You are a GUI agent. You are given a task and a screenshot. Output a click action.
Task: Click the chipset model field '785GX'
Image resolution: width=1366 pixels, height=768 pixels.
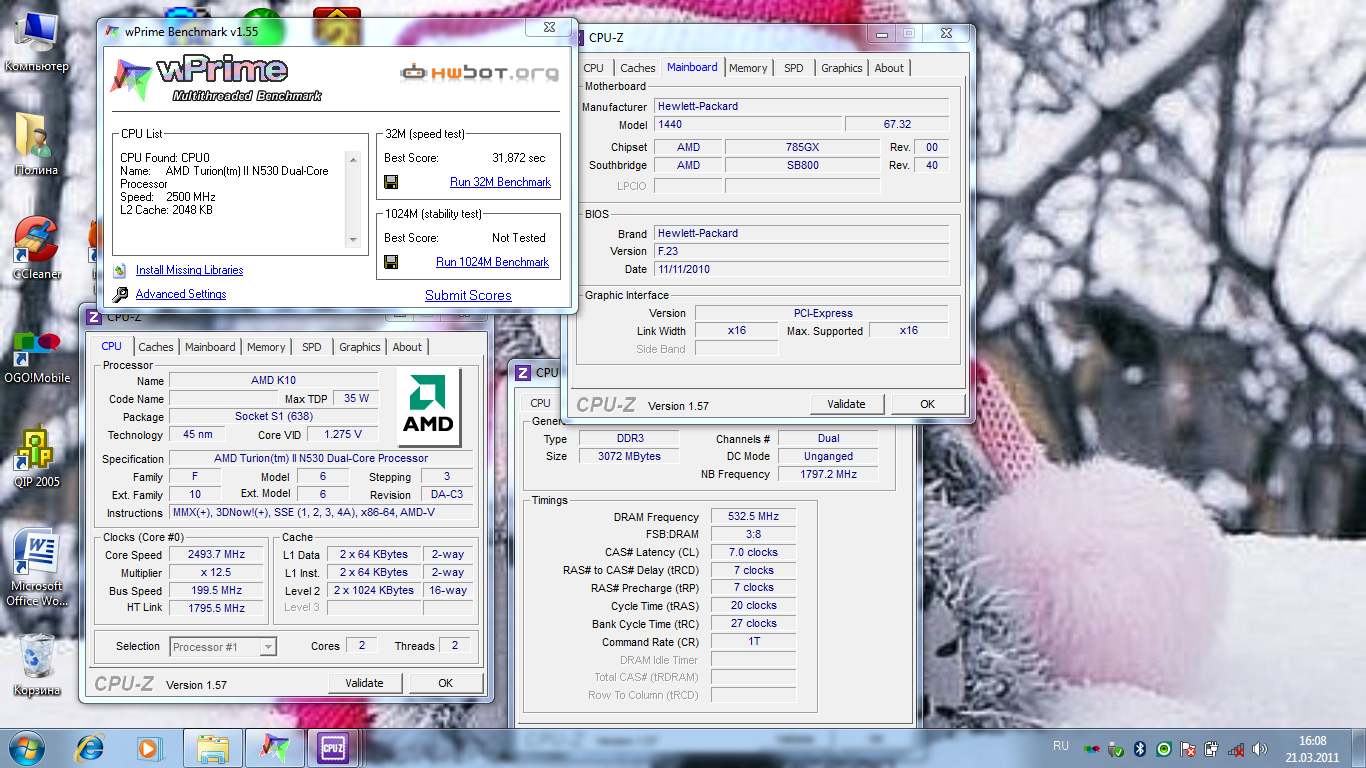(x=802, y=147)
